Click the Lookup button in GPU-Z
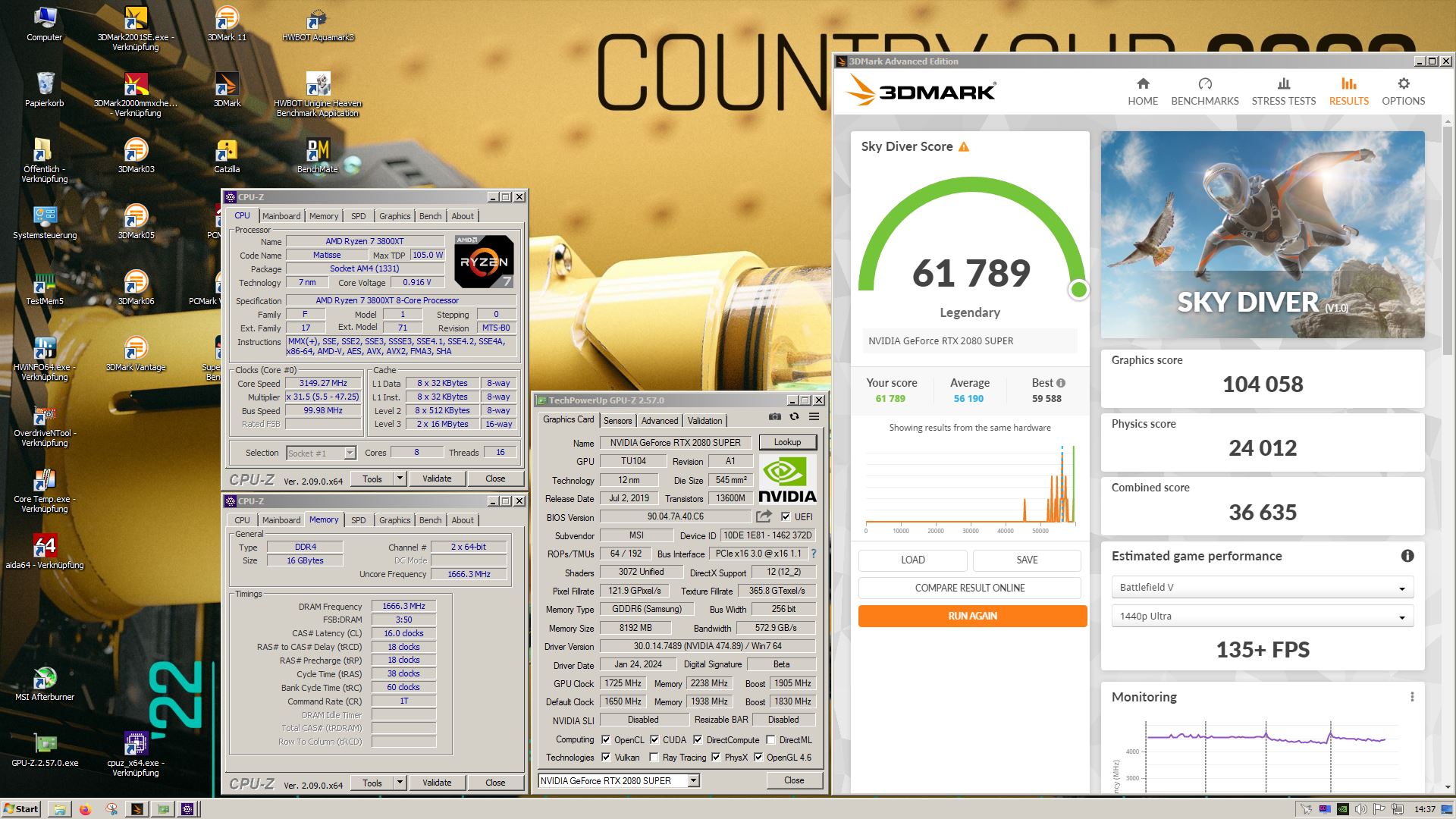The width and height of the screenshot is (1456, 819). point(787,442)
